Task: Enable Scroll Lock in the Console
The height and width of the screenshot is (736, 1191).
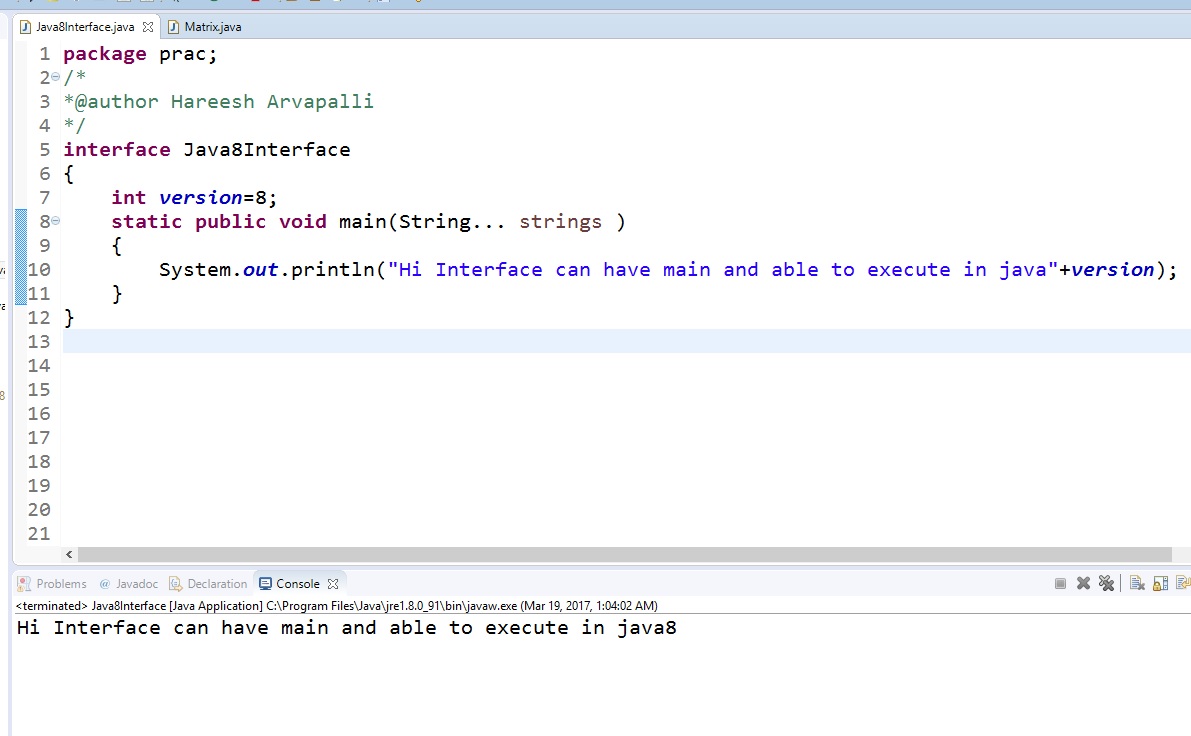Action: (1161, 583)
